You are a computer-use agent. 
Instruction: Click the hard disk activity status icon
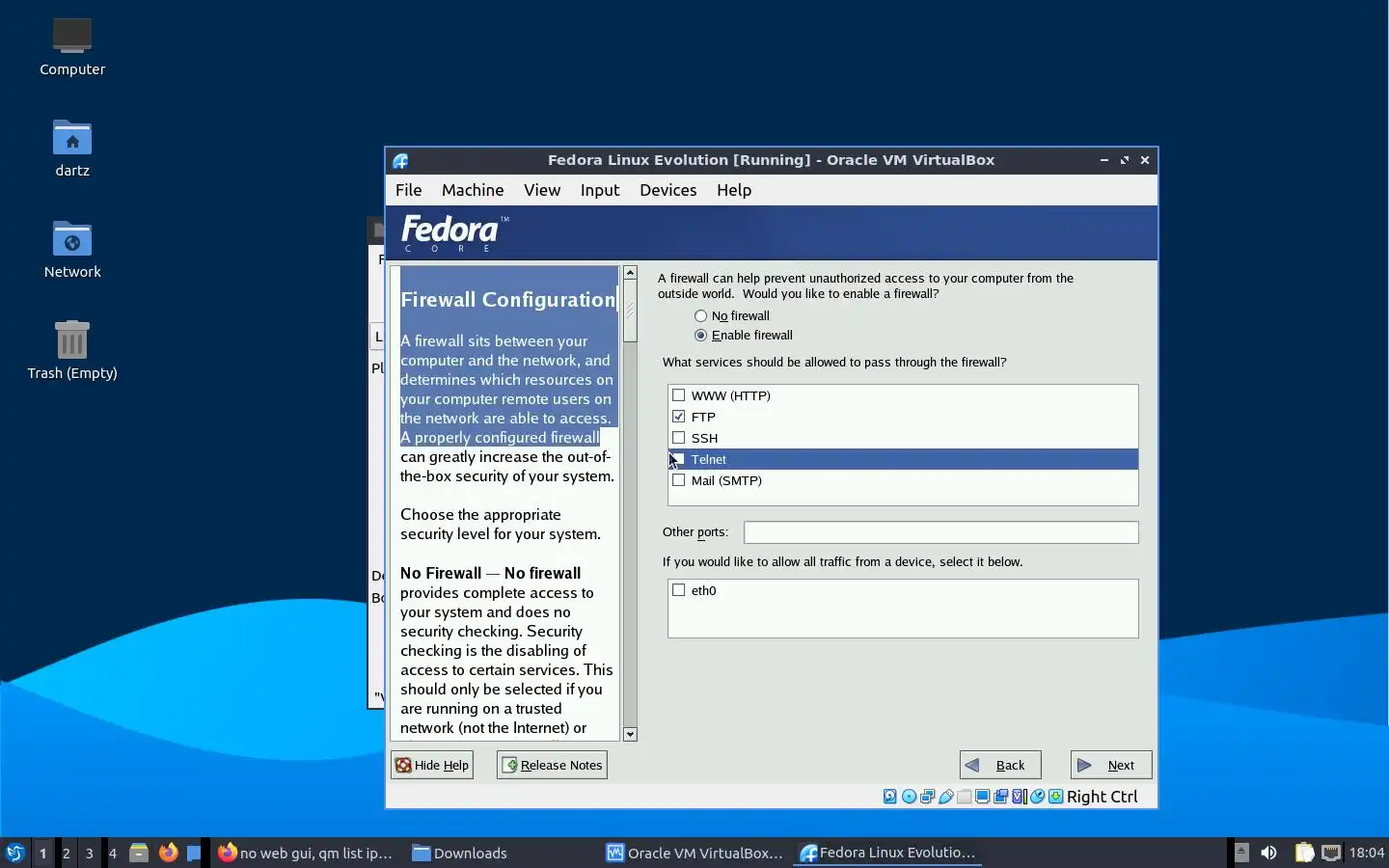(890, 797)
